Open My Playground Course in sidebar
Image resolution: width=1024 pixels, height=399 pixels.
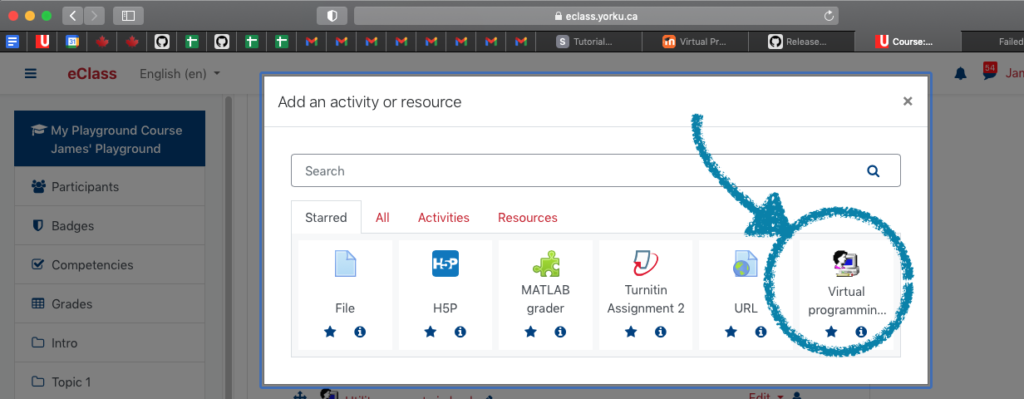coord(110,139)
